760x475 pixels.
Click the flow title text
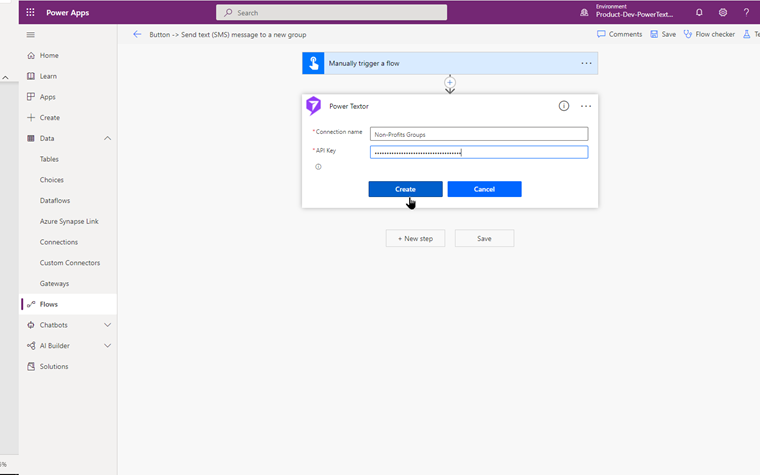click(x=228, y=35)
